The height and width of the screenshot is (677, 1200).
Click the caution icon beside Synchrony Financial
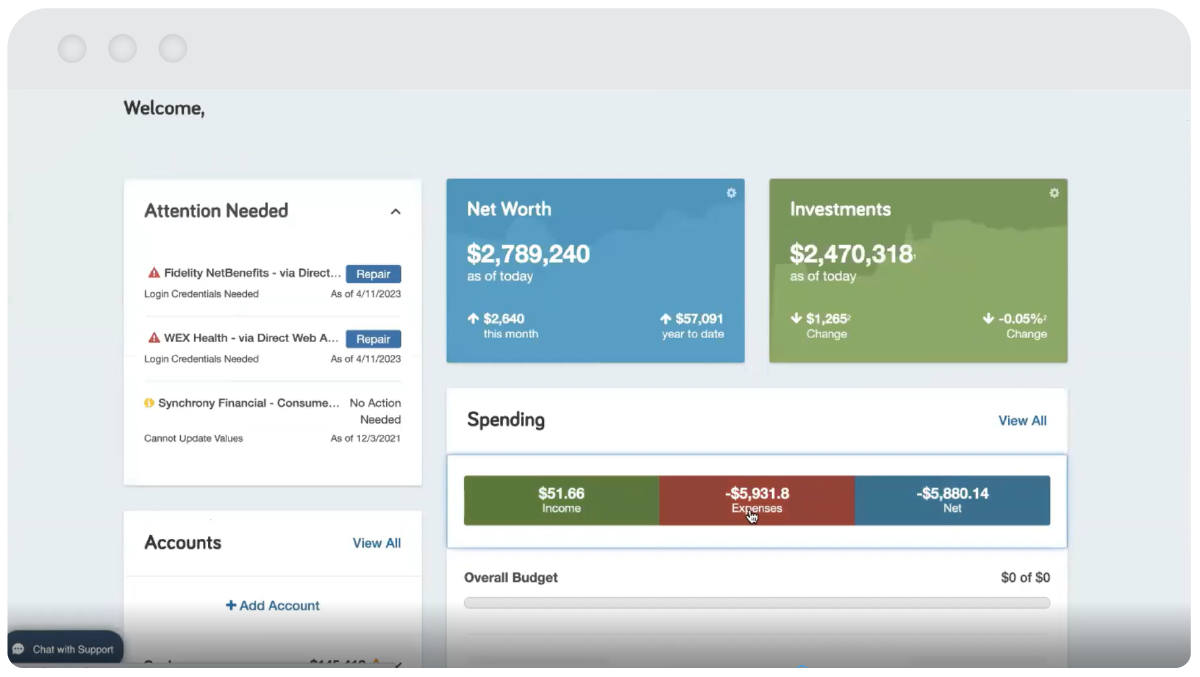tap(147, 402)
